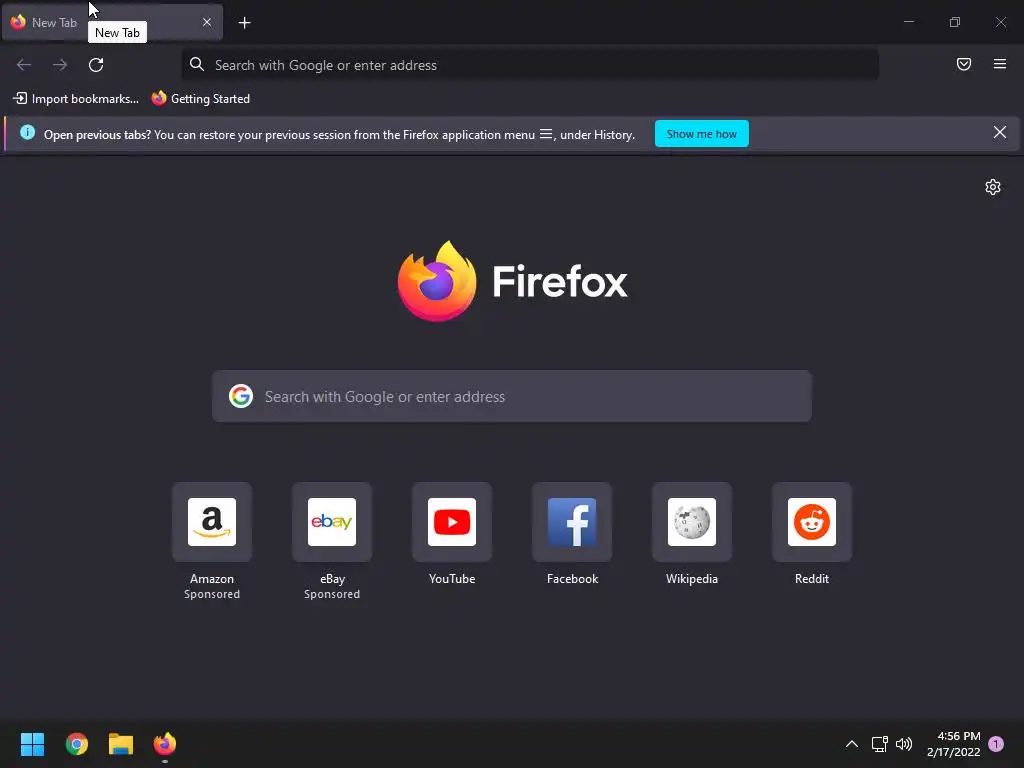Minimize the Firefox window
The width and height of the screenshot is (1024, 768).
pos(908,22)
